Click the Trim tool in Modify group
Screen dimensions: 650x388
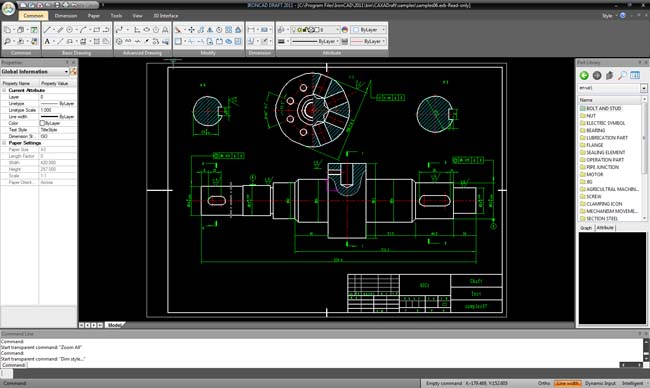[x=191, y=41]
